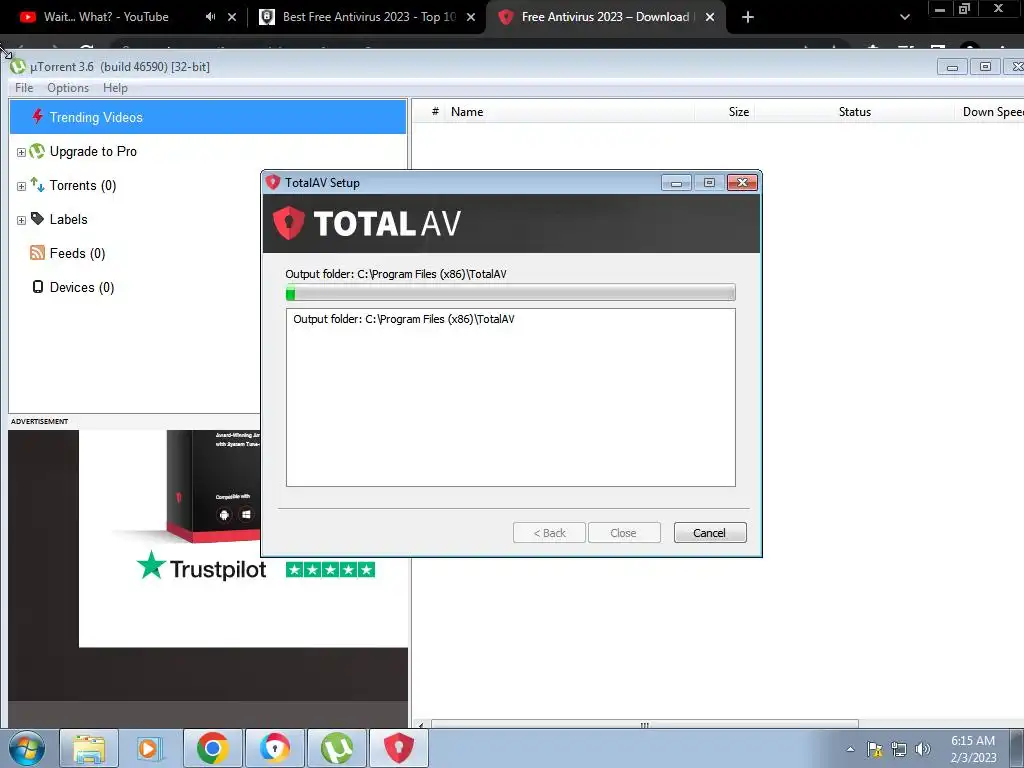
Task: Sort torrent list by # column
Action: (435, 112)
